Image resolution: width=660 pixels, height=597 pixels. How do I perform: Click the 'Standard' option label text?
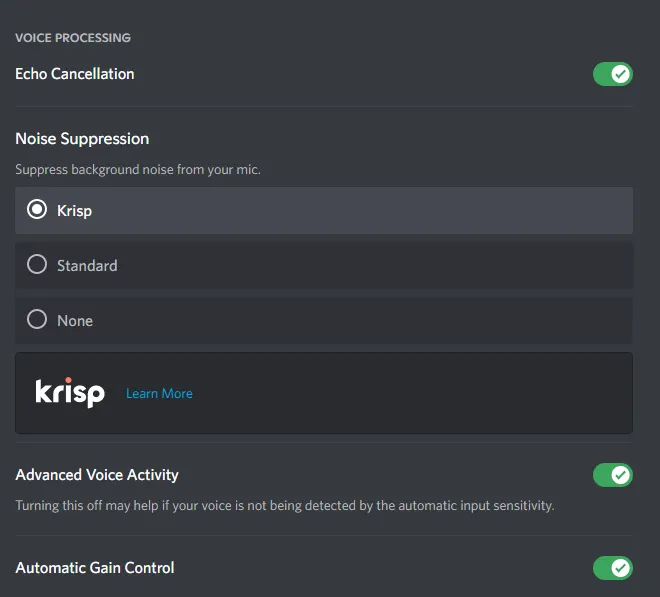coord(87,266)
